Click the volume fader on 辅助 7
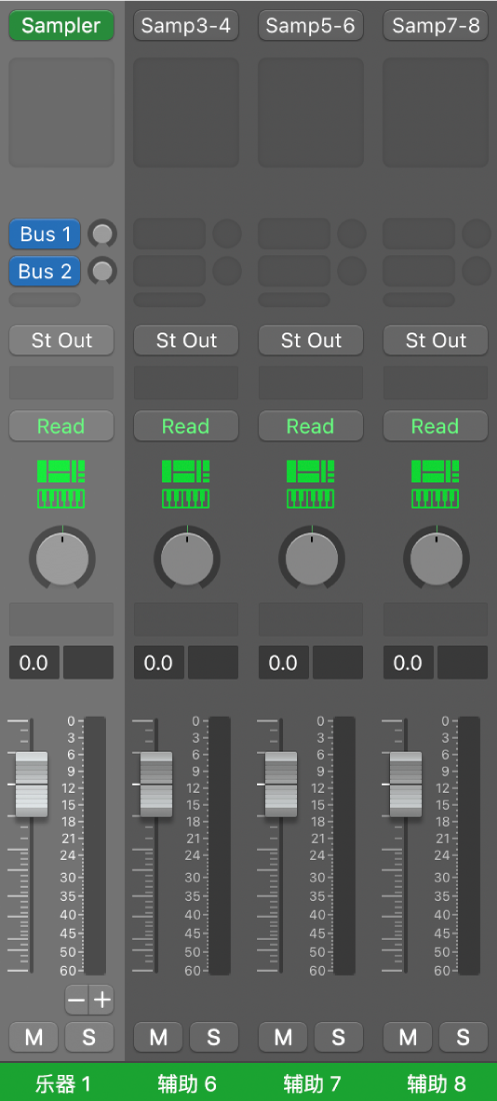 [x=281, y=784]
